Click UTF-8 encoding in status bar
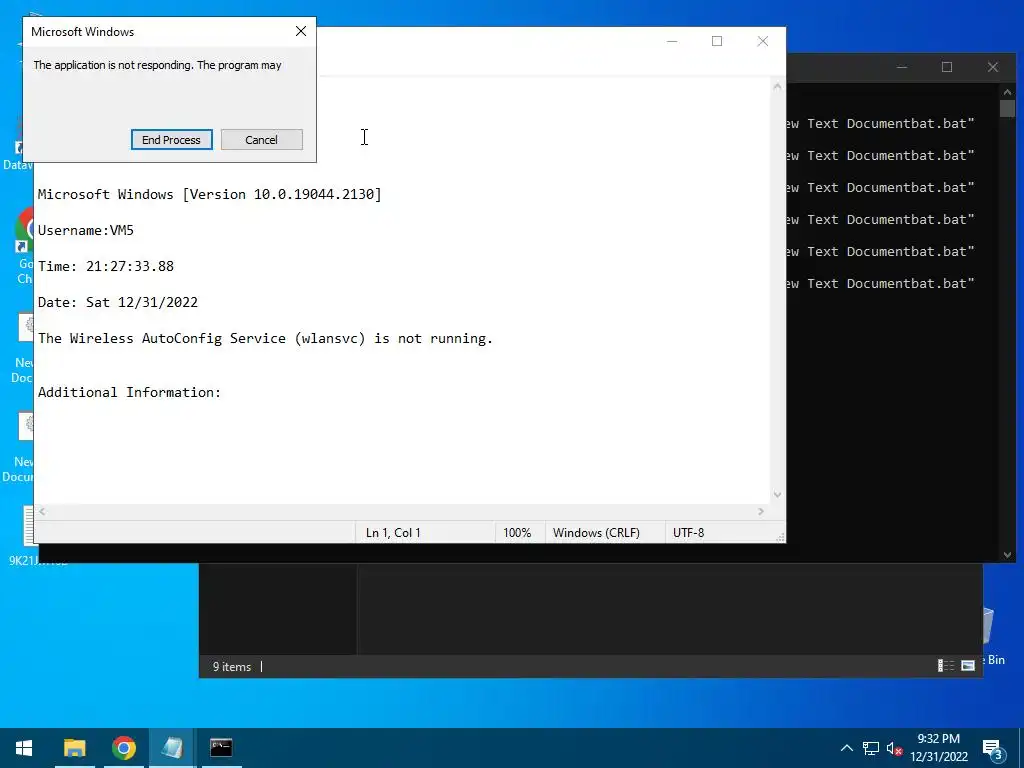The width and height of the screenshot is (1024, 768). coord(688,532)
